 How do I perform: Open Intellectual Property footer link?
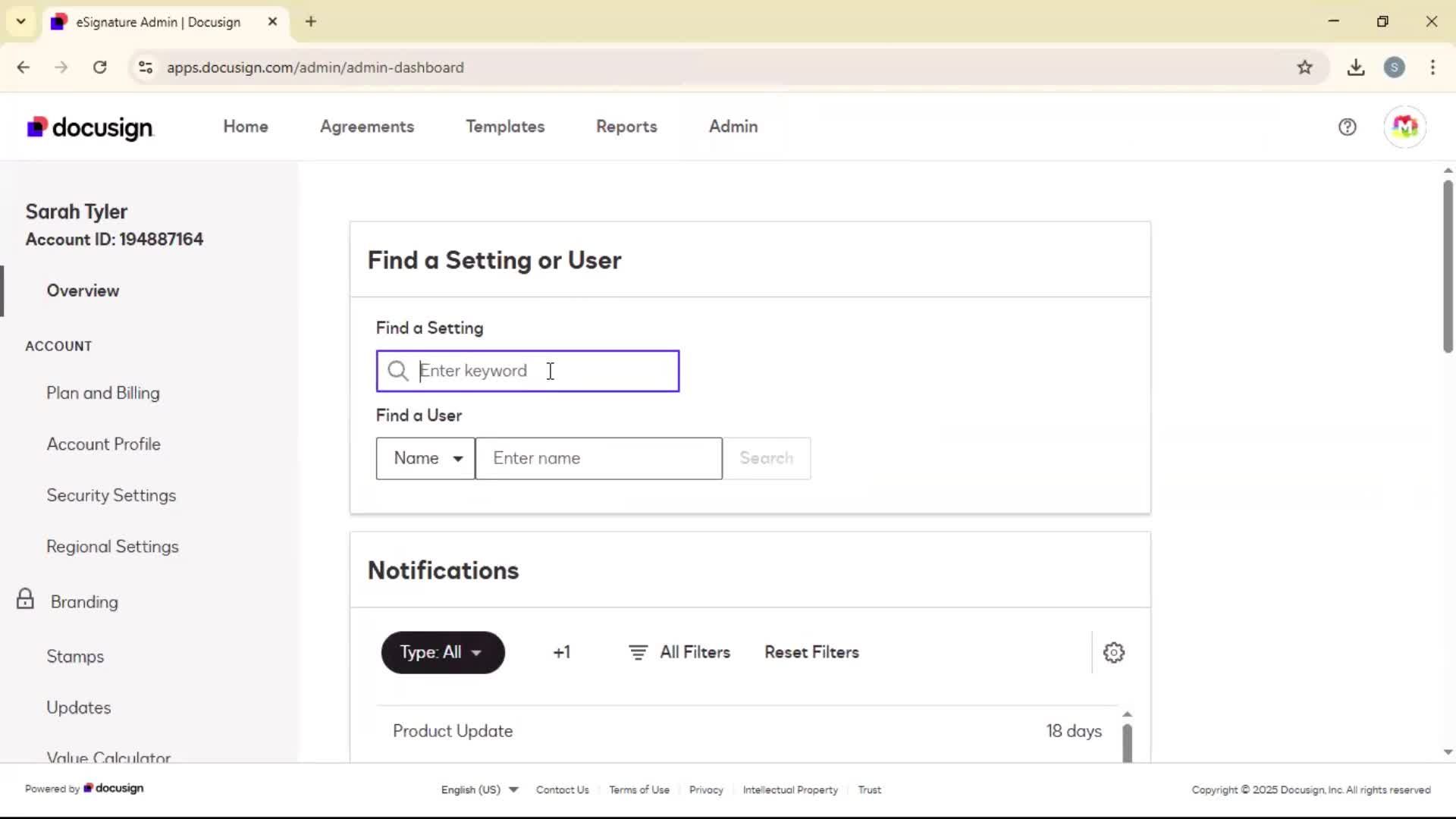(x=790, y=789)
